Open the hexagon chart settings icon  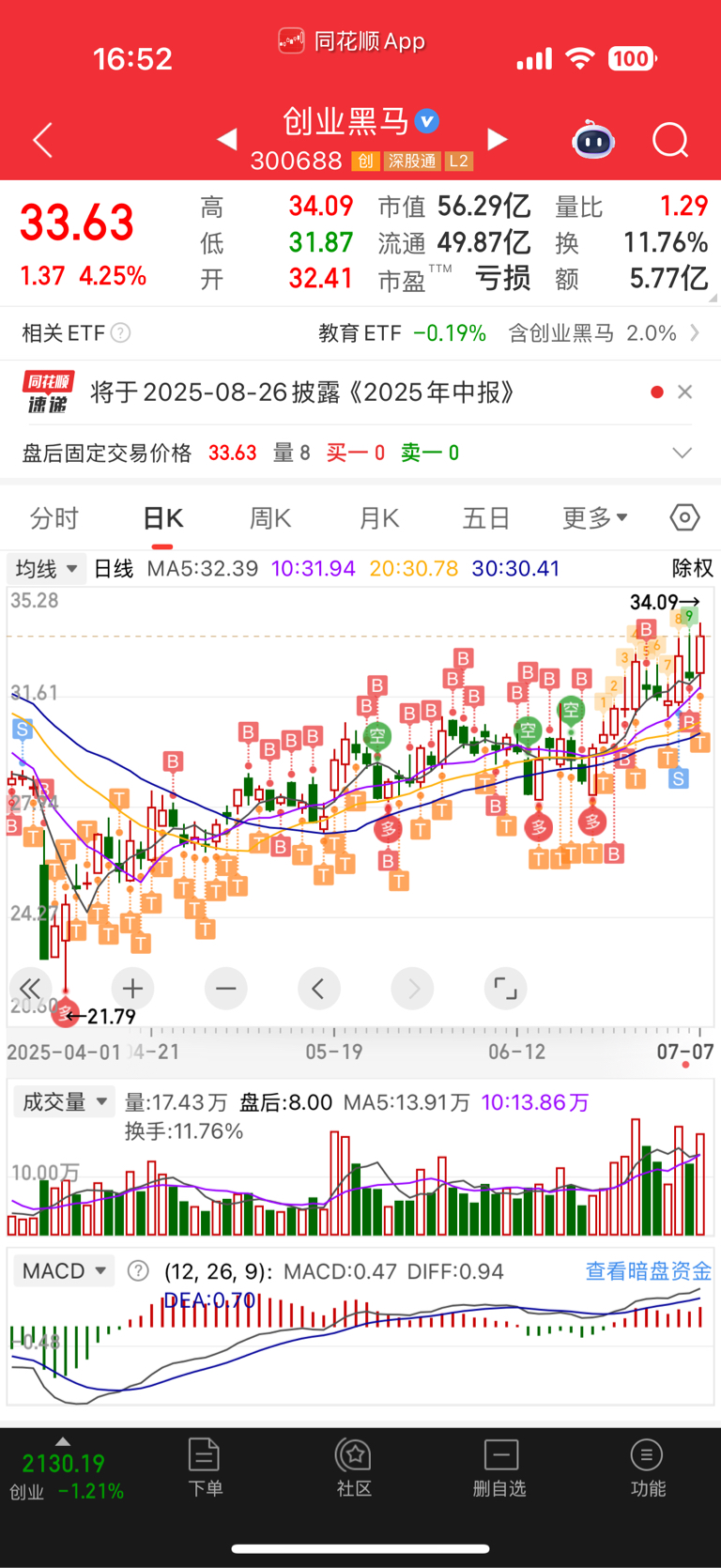[685, 517]
